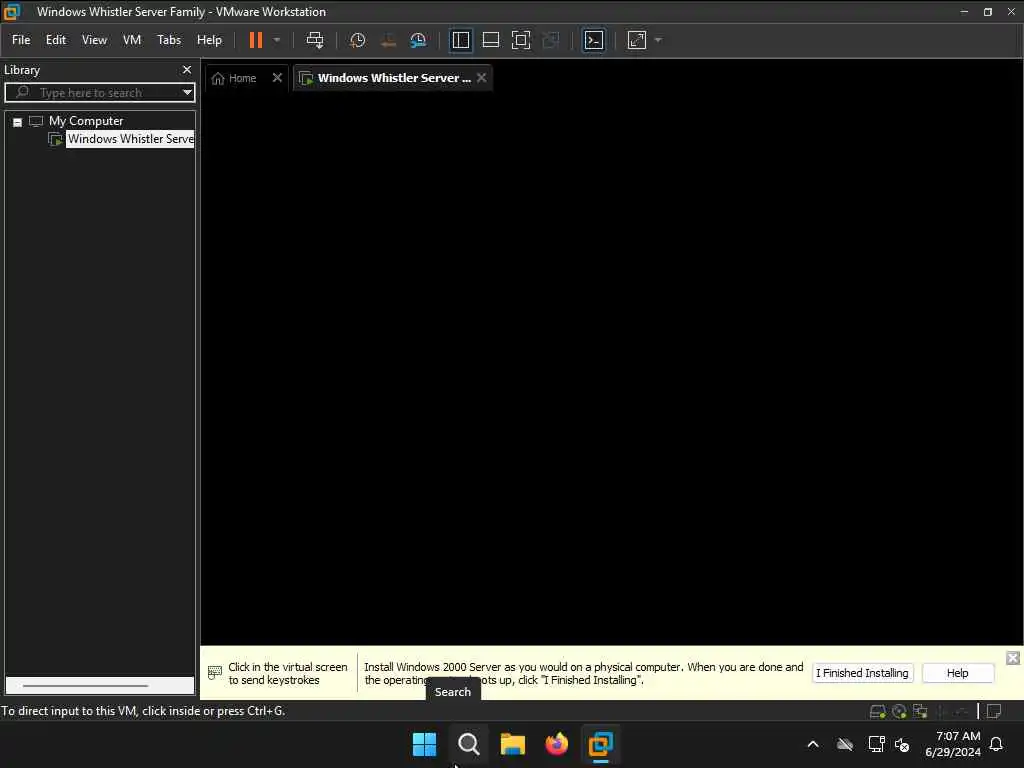
Task: Open the VM menu
Action: click(x=132, y=40)
